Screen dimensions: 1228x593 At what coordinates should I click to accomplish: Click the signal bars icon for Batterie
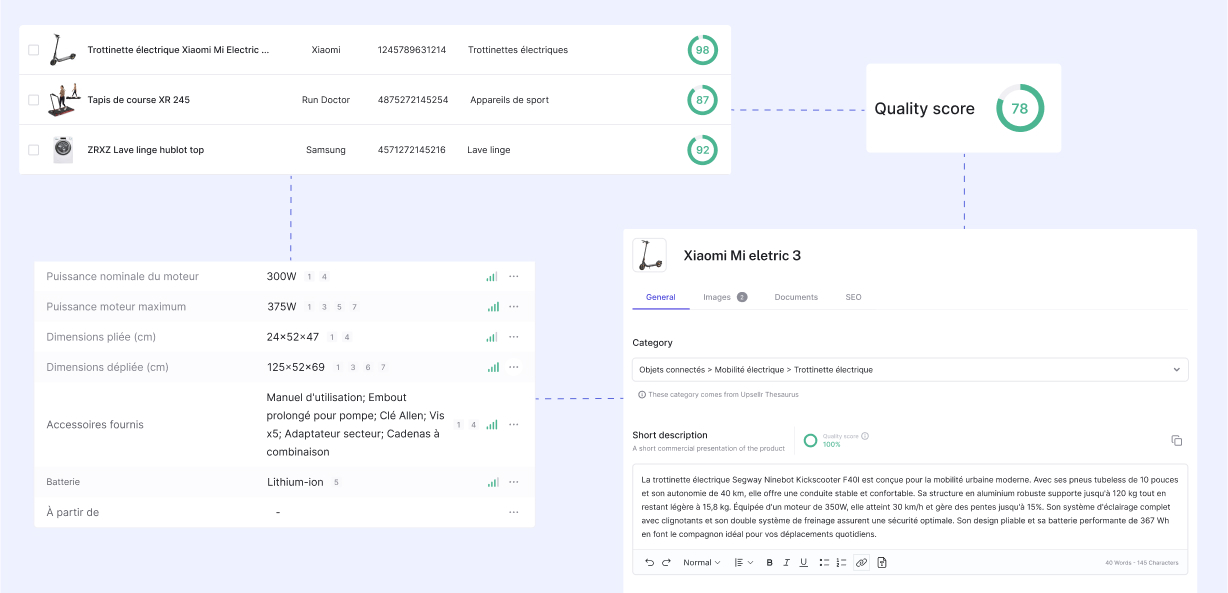click(x=493, y=482)
